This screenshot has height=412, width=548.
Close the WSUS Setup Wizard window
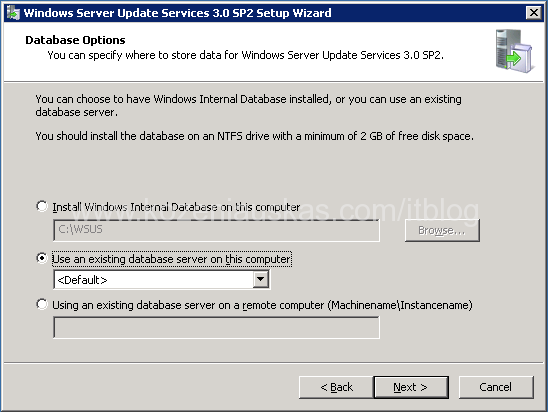click(534, 13)
